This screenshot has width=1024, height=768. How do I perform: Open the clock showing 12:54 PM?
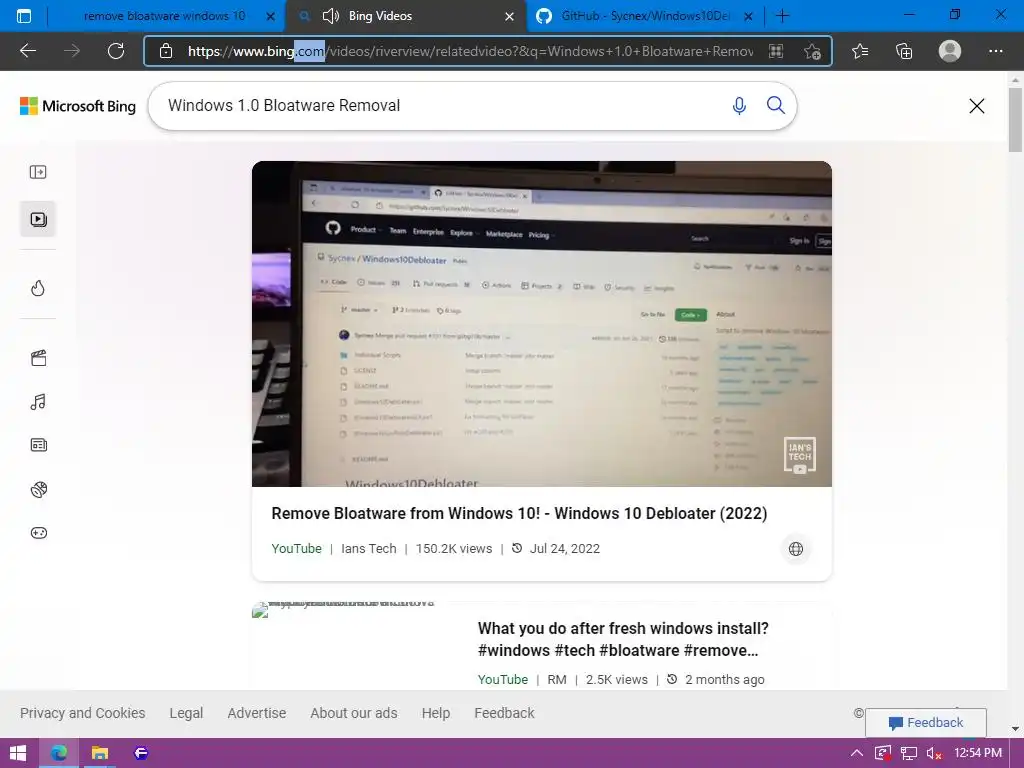[x=978, y=753]
